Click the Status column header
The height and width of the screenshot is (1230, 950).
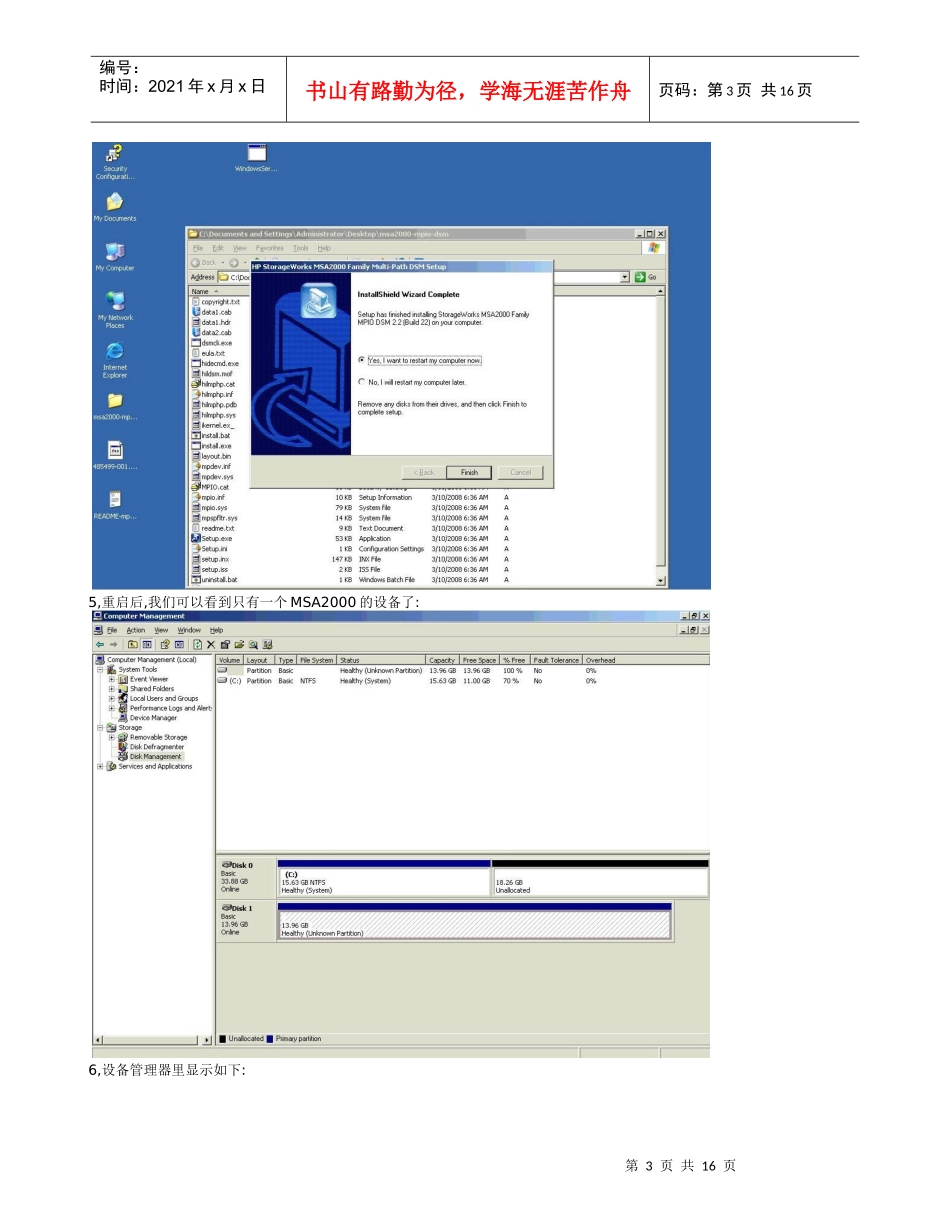[x=381, y=660]
